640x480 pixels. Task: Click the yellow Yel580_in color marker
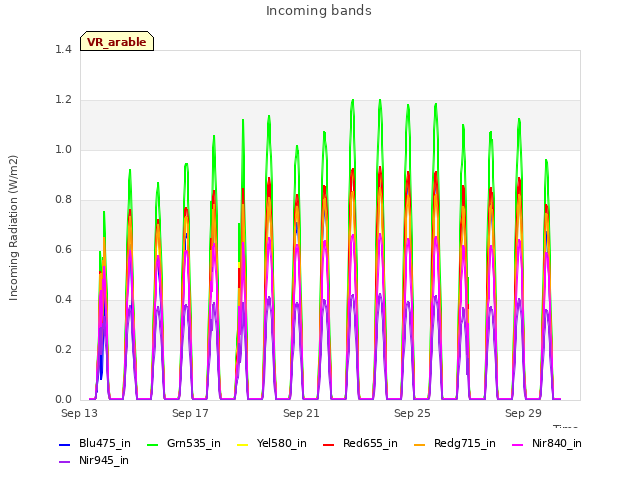[243, 444]
